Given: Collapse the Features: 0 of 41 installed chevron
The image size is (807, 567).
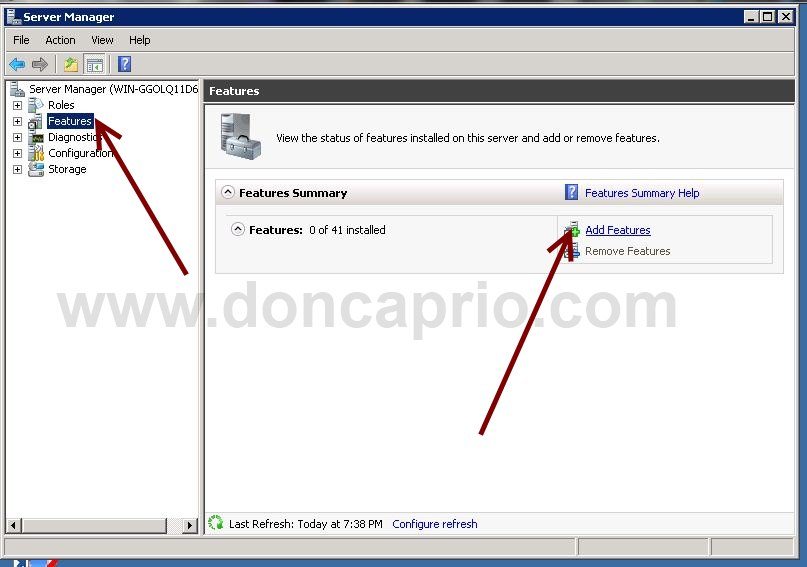Looking at the screenshot, I should click(237, 229).
